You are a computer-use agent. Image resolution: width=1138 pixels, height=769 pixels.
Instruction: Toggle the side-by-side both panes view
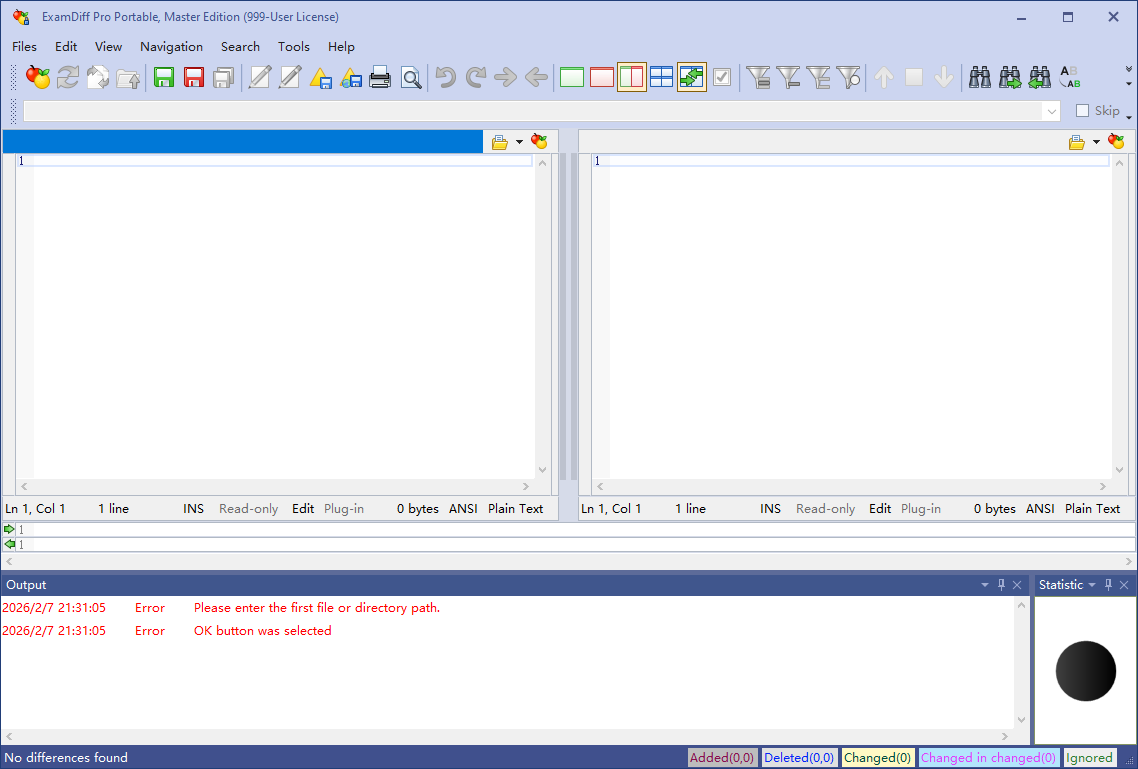point(631,77)
